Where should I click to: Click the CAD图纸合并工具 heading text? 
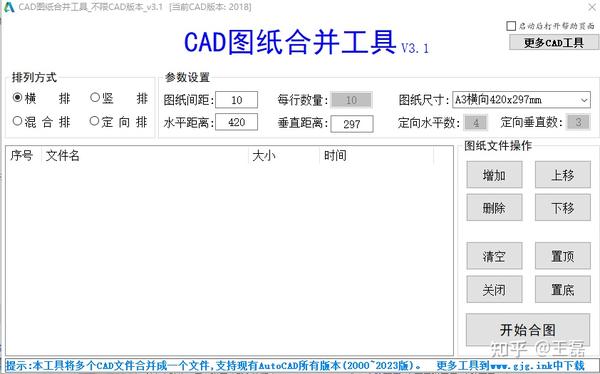coord(290,42)
